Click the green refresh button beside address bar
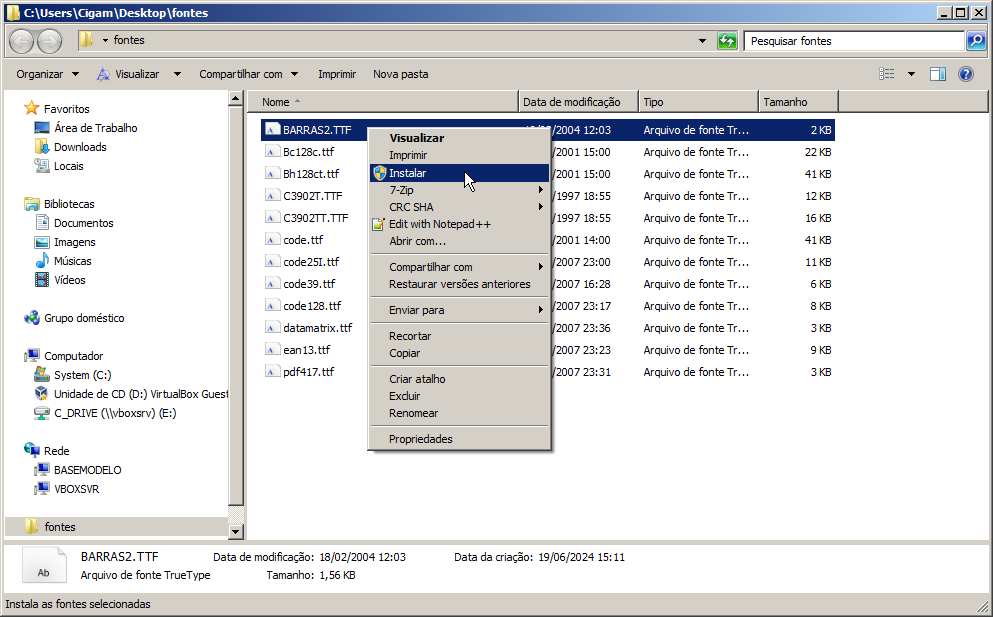993x617 pixels. 727,41
